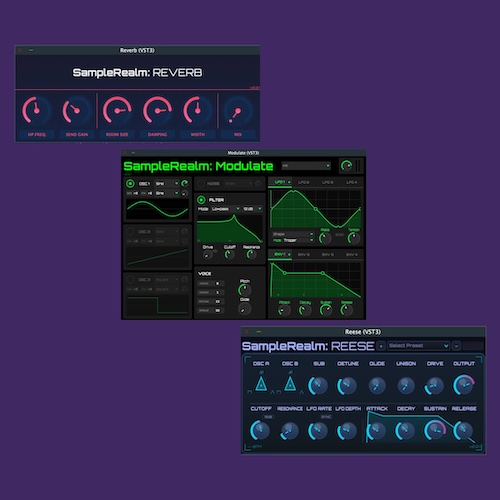Click the LFO RATE knob in Reese

point(318,430)
